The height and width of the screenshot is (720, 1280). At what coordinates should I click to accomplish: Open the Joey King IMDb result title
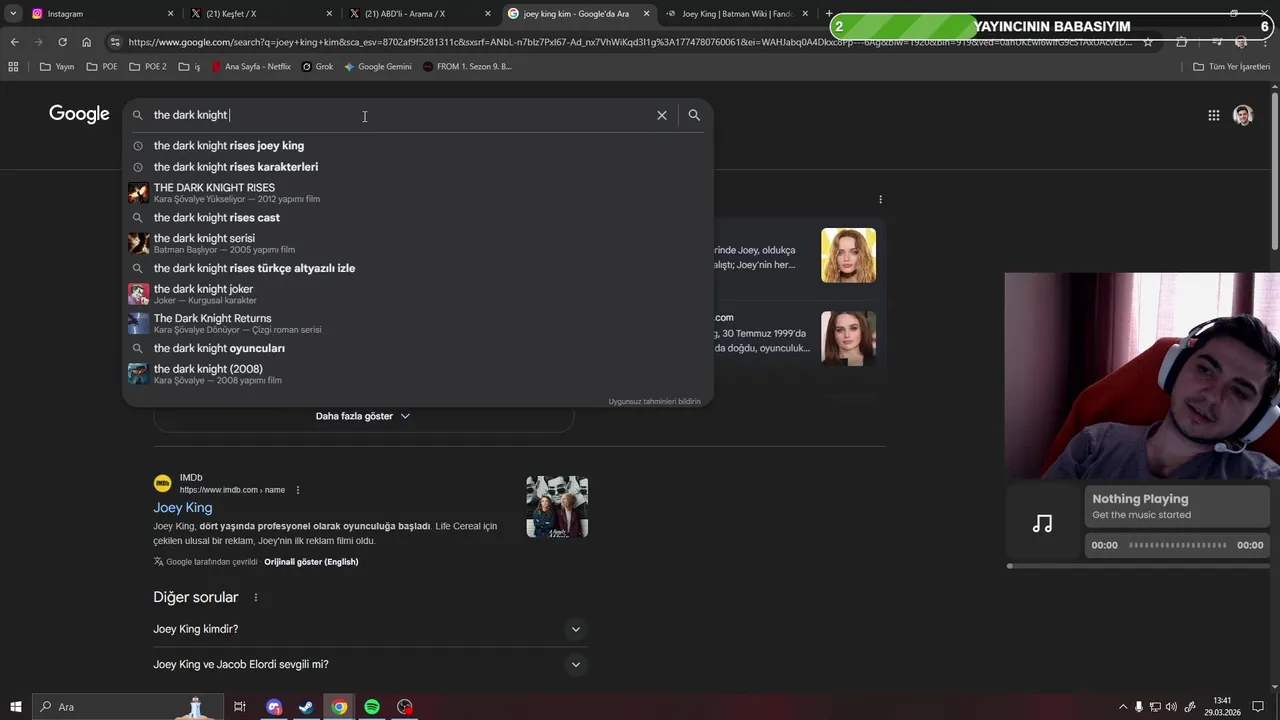(x=183, y=508)
